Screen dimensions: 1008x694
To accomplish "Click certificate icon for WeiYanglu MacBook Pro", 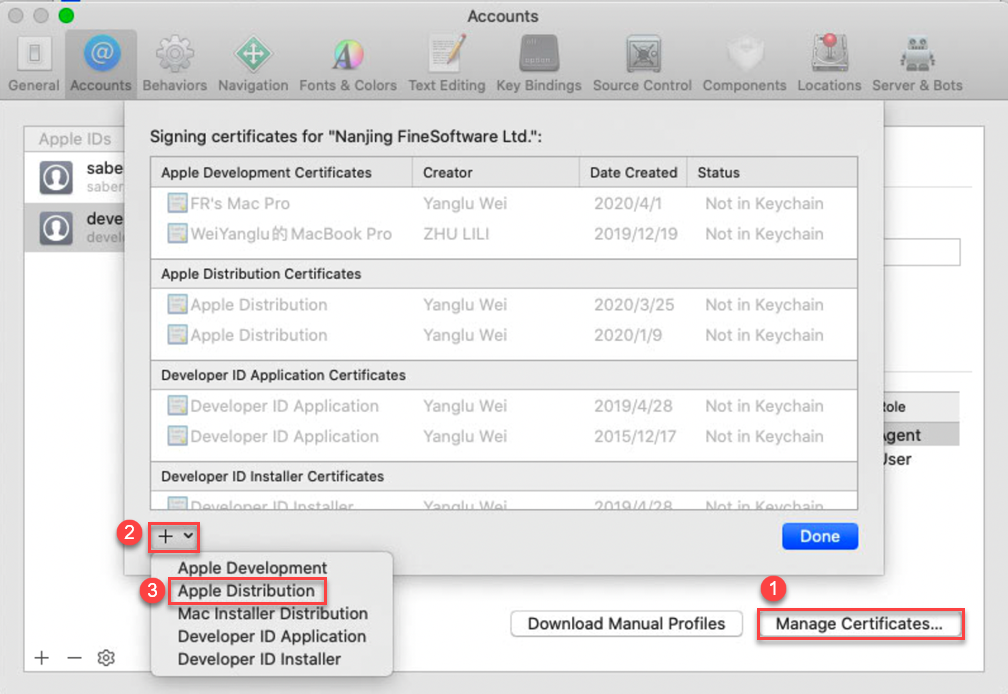I will tap(177, 233).
